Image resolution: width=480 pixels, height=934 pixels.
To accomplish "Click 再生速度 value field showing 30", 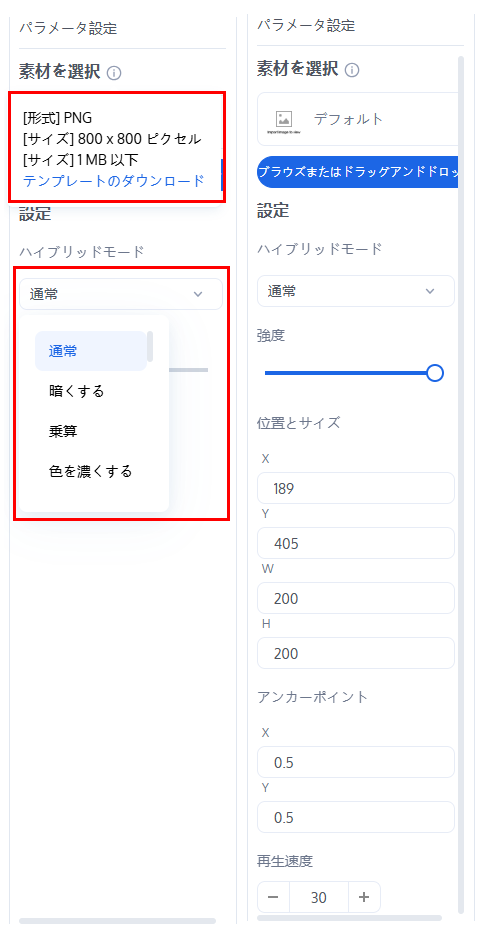I will coord(319,897).
